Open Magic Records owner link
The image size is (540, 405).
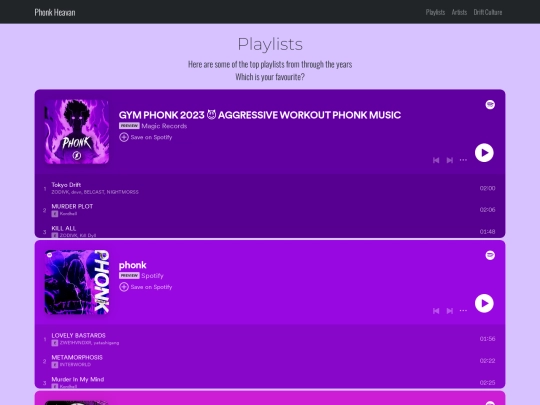click(x=164, y=126)
